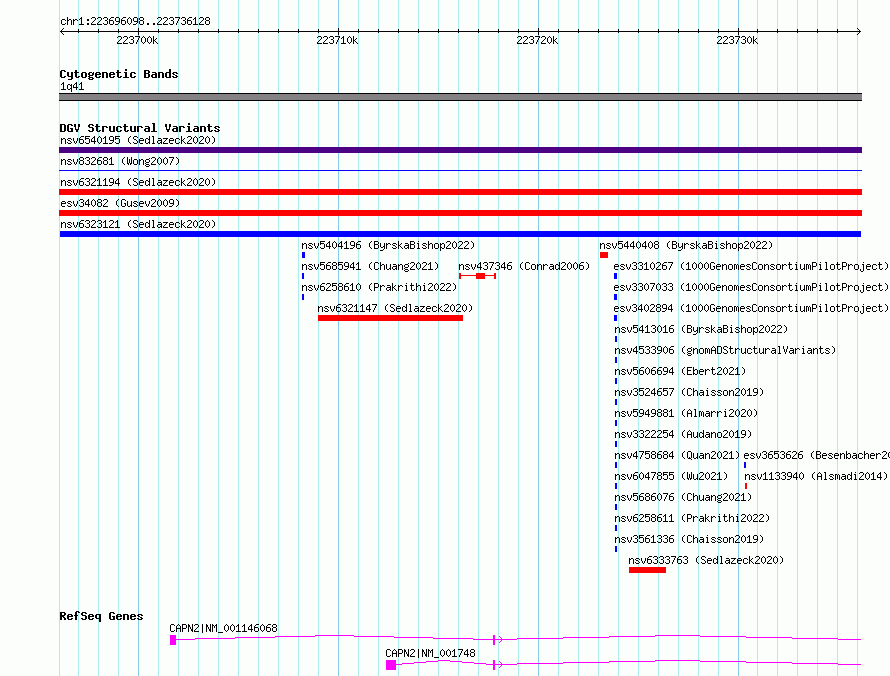The width and height of the screenshot is (890, 676).
Task: Open esv3310267 1000Genomes variant label
Action: pyautogui.click(x=752, y=266)
